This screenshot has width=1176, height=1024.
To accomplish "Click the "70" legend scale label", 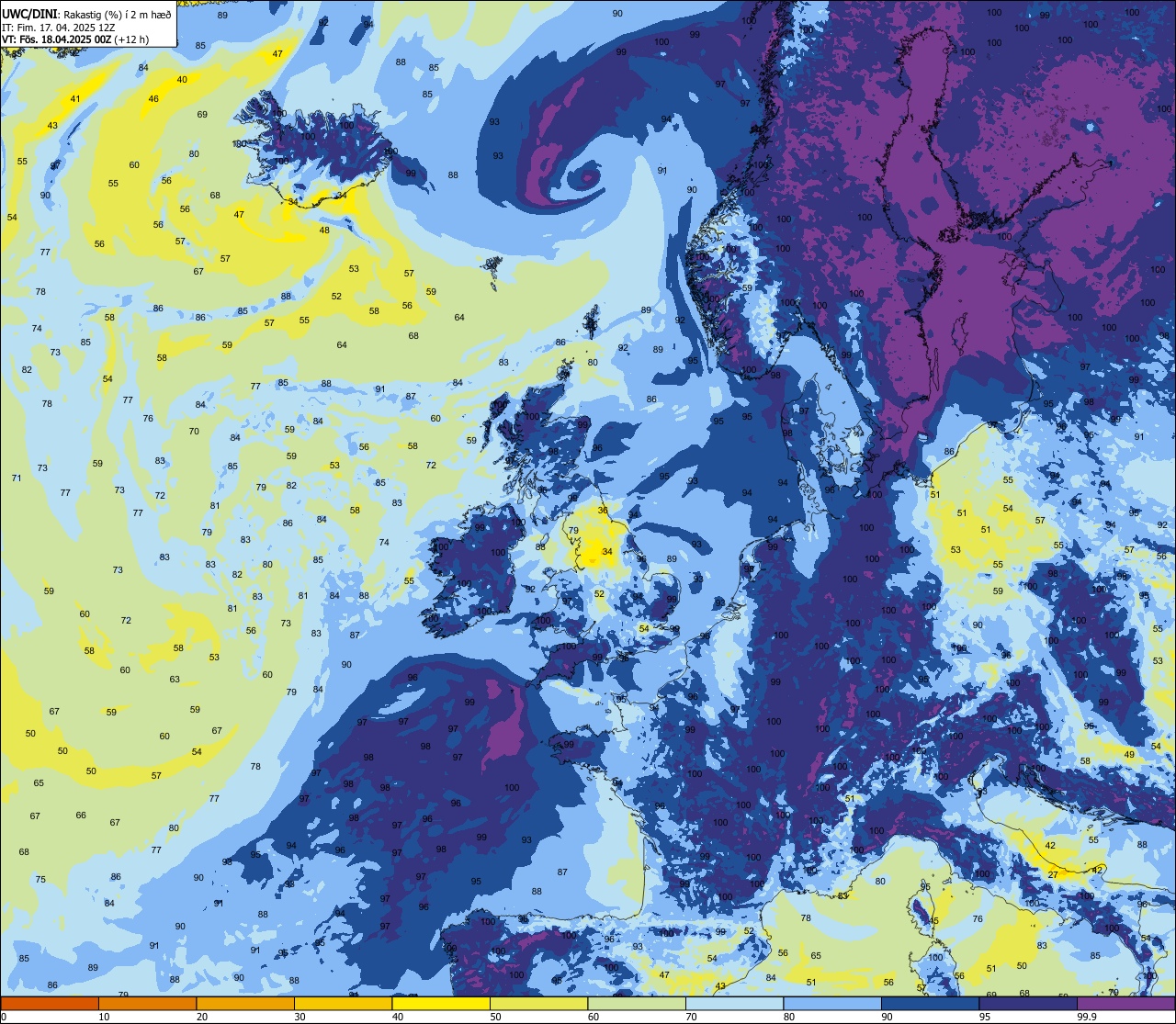I will tap(691, 1017).
